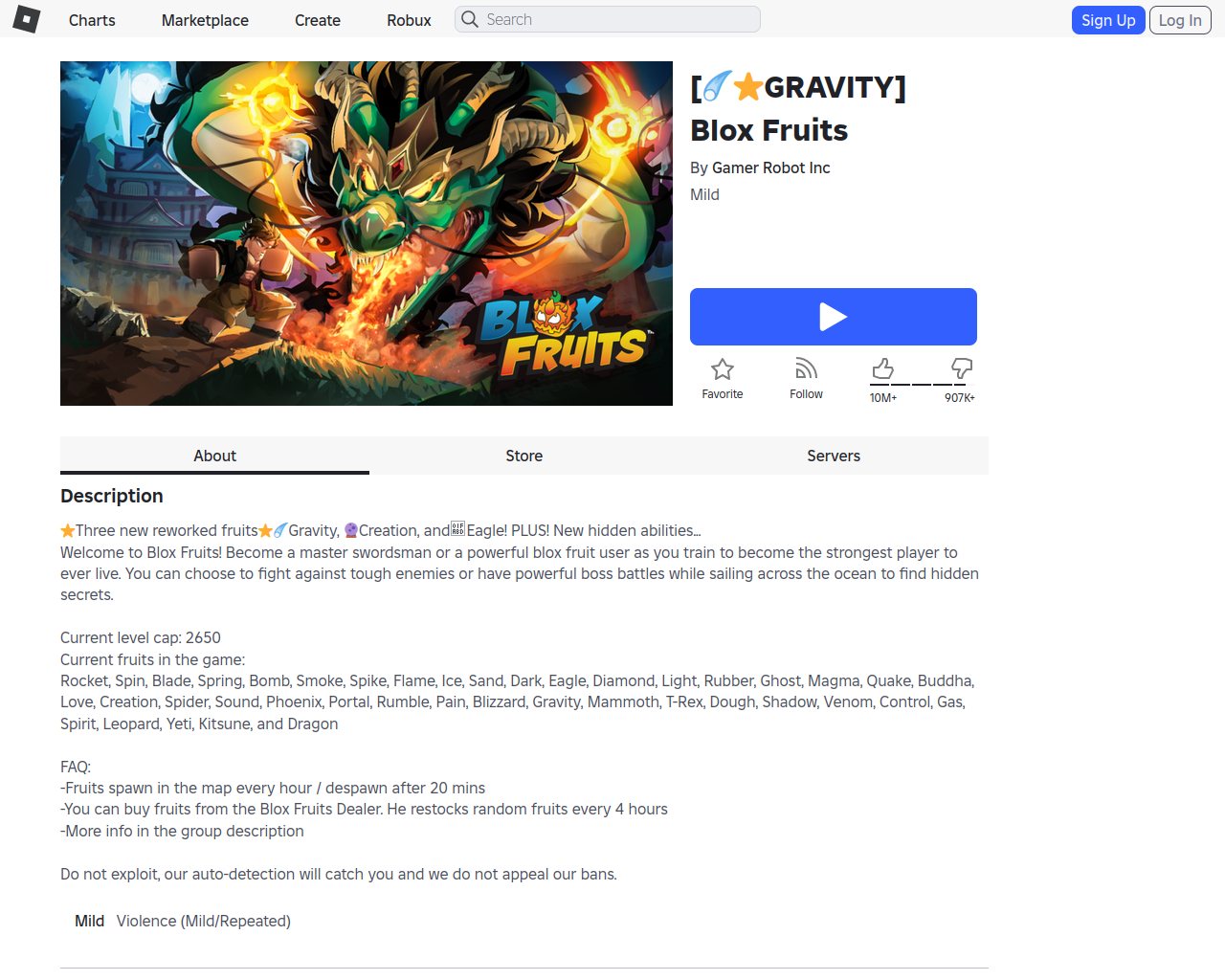Open the Charts page

pyautogui.click(x=92, y=20)
